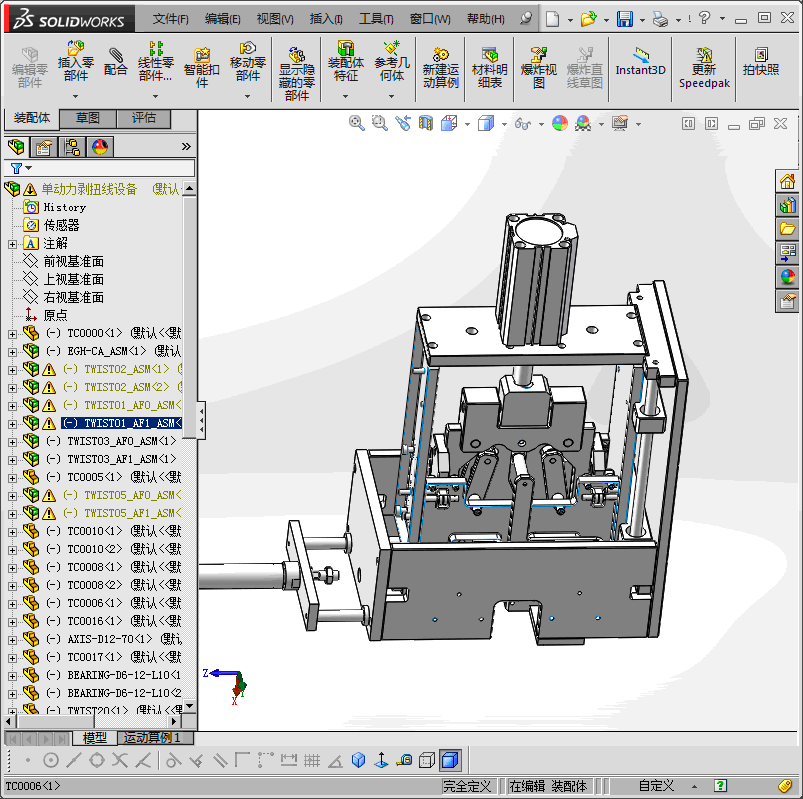
Task: Open the Insert Components dropdown arrow
Action: click(76, 96)
